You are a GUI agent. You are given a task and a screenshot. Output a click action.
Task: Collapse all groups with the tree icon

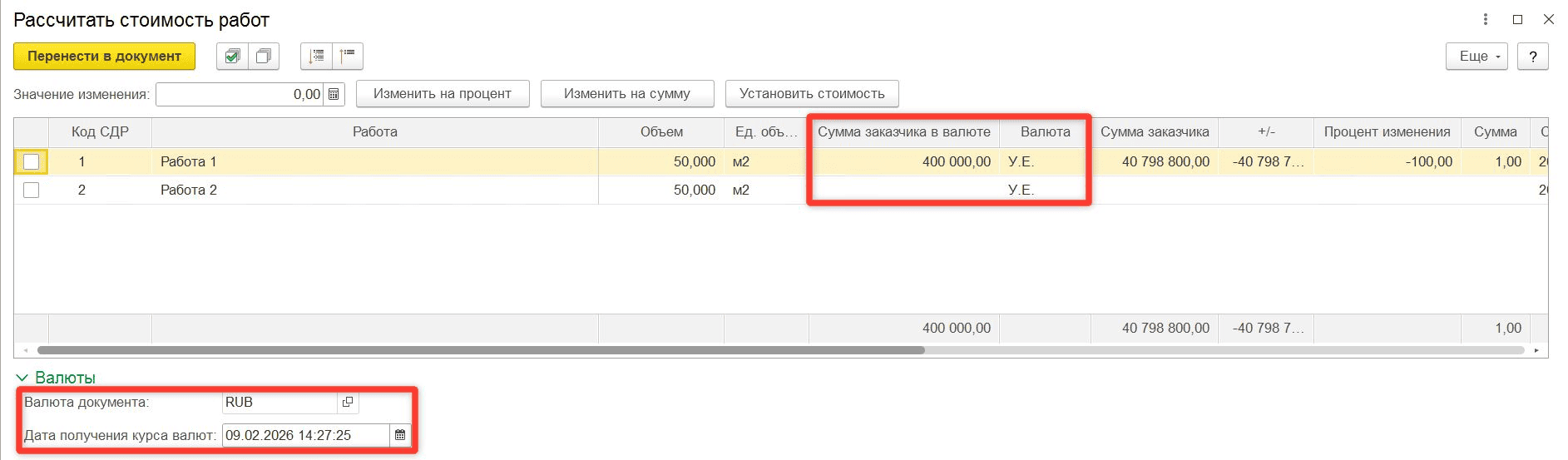(x=348, y=57)
